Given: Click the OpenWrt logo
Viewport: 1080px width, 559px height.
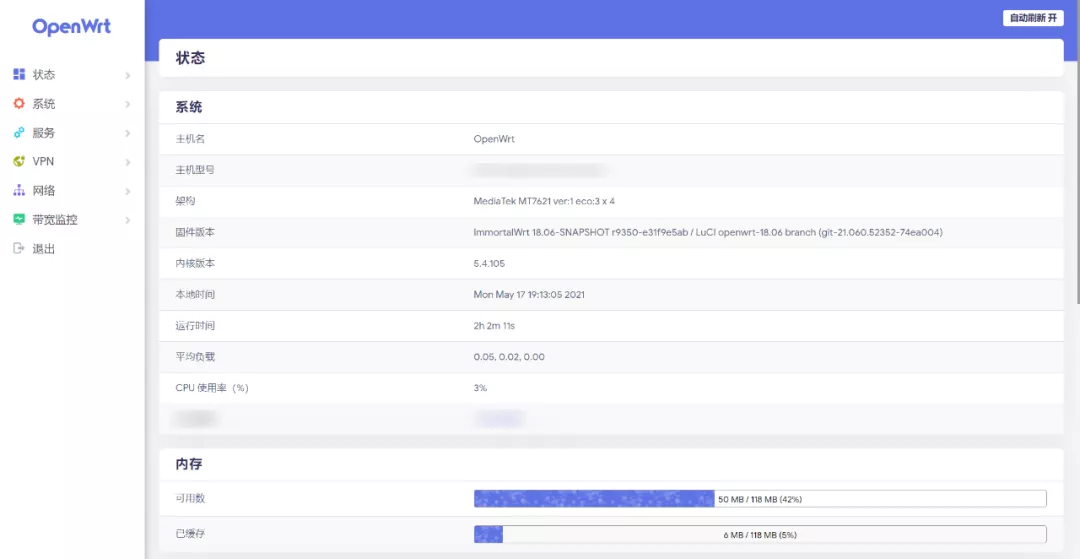Looking at the screenshot, I should tap(71, 27).
